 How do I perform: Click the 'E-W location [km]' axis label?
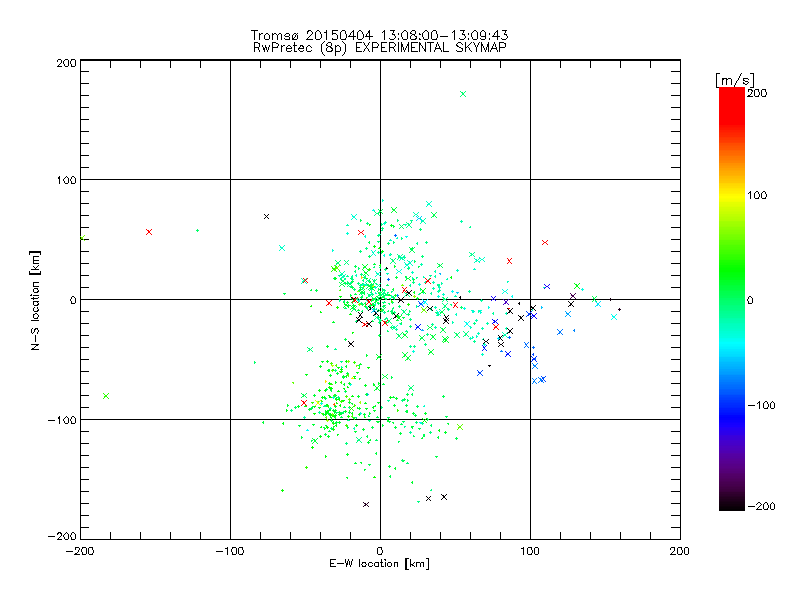(x=379, y=564)
